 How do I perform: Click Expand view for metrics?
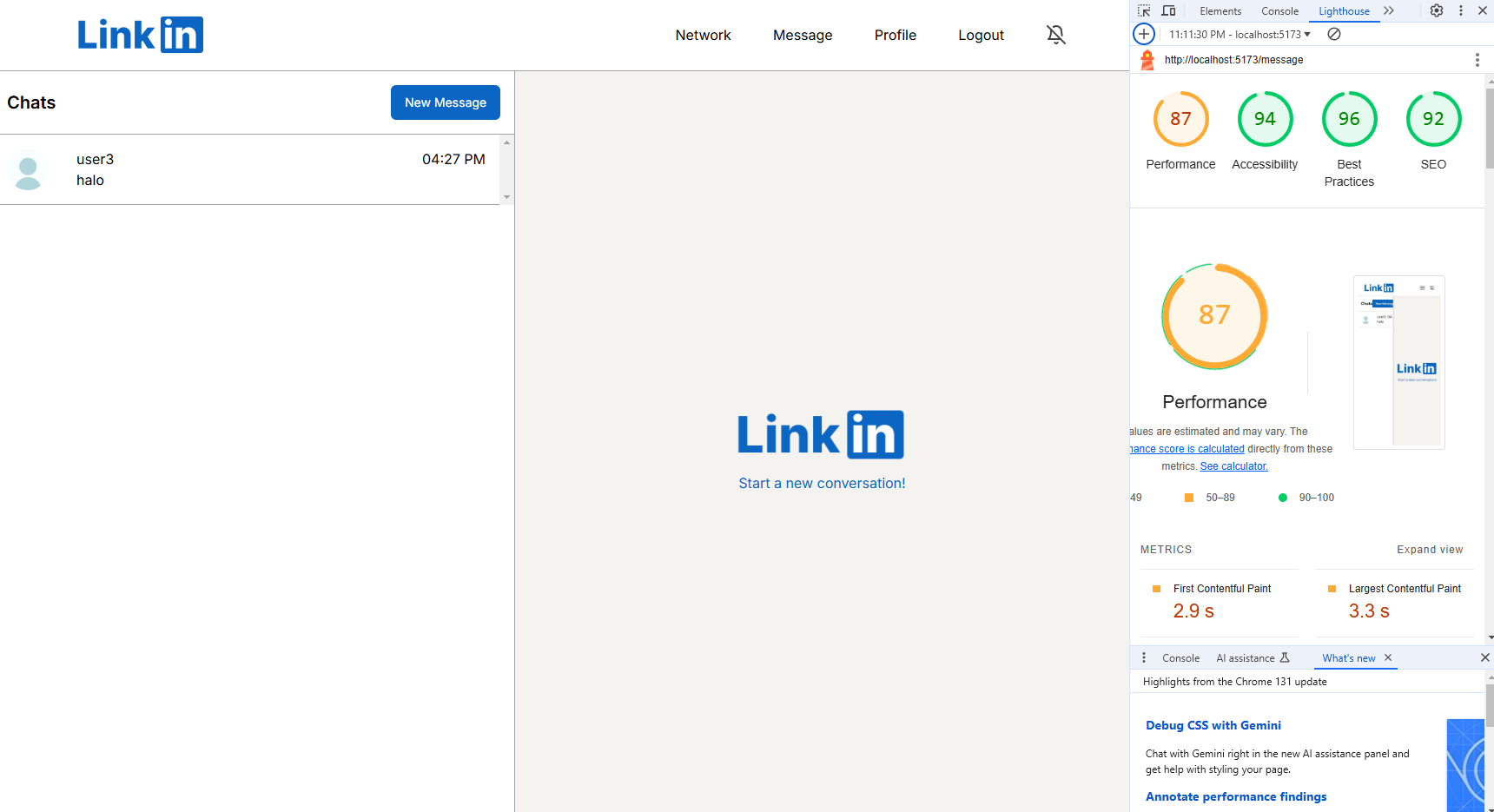pos(1430,550)
